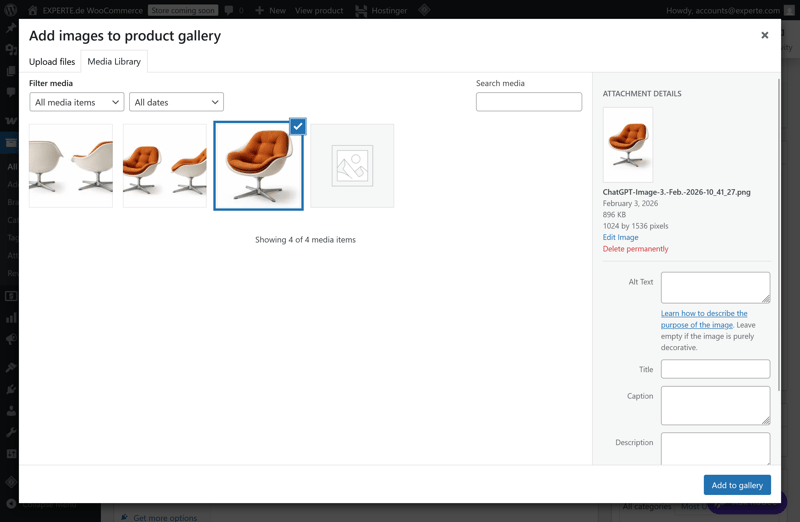The width and height of the screenshot is (800, 522).
Task: Select the Media Library tab
Action: [114, 62]
